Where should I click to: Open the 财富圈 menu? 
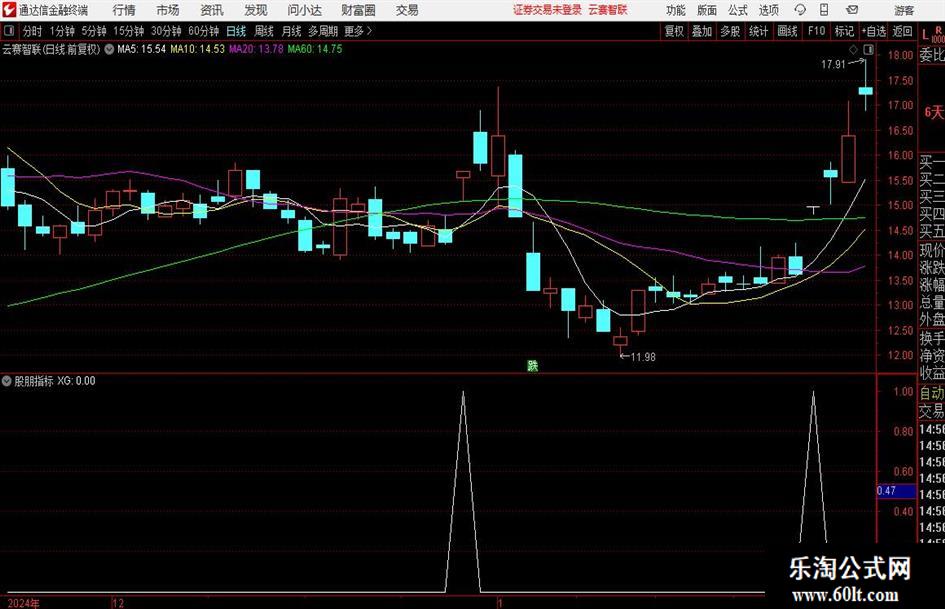(358, 10)
